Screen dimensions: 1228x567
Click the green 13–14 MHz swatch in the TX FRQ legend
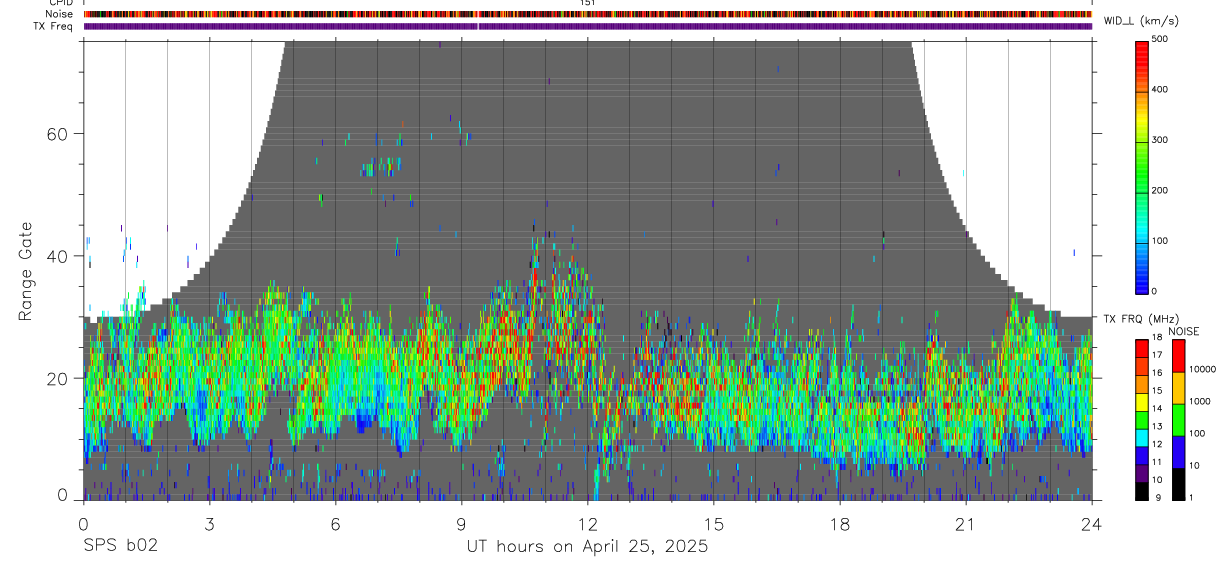[1142, 420]
